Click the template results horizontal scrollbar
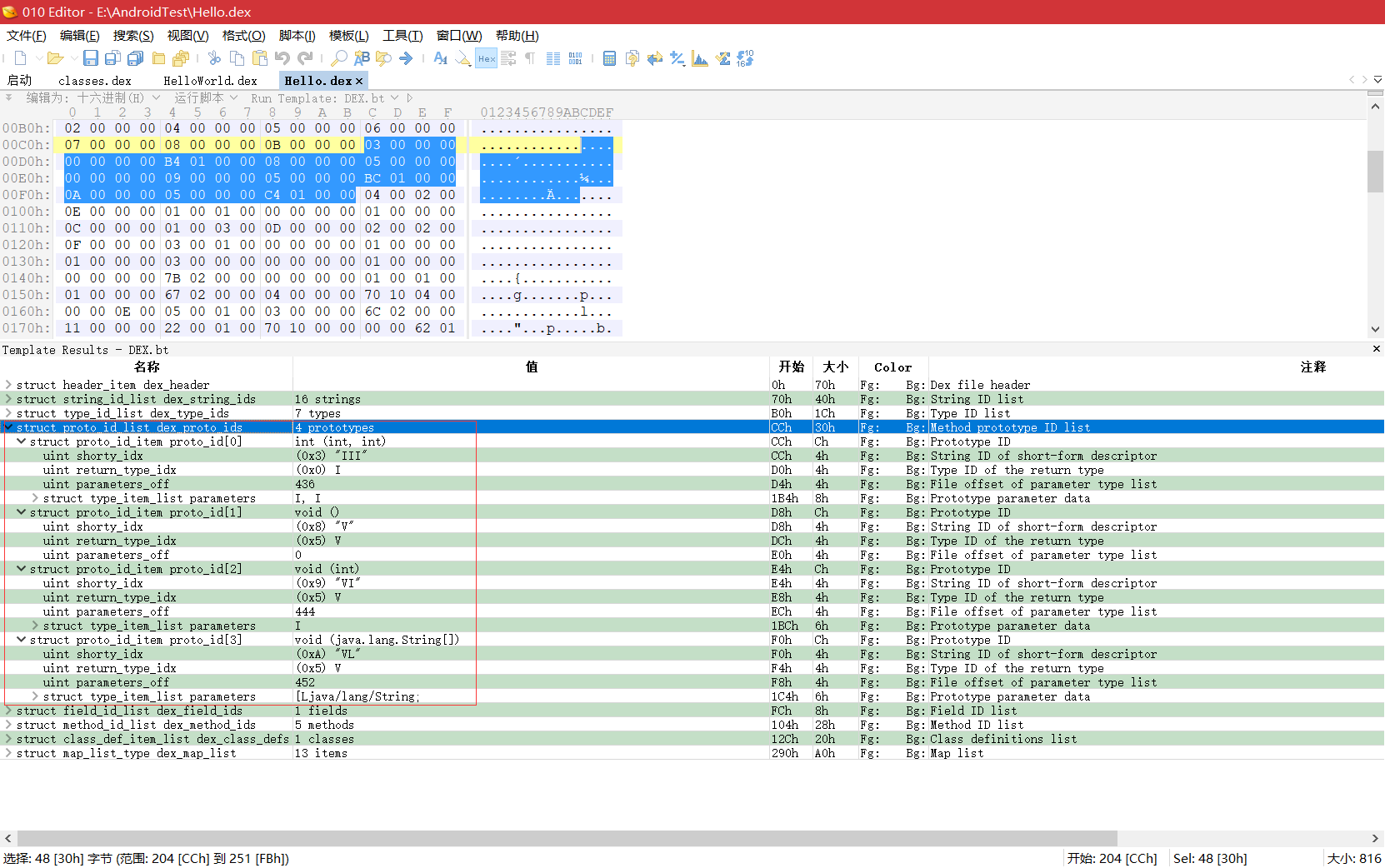Screen dimensions: 1385x868 coord(567,838)
